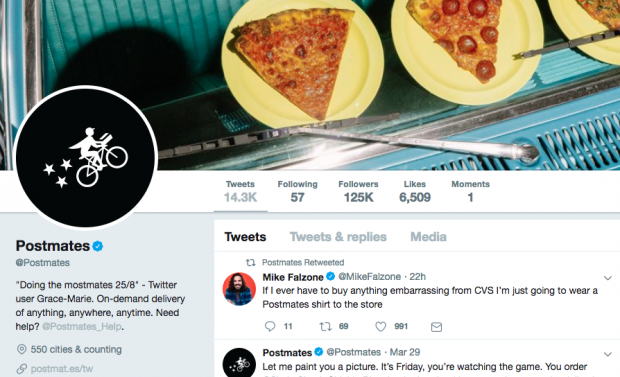Open the 125K Followers list

point(358,191)
